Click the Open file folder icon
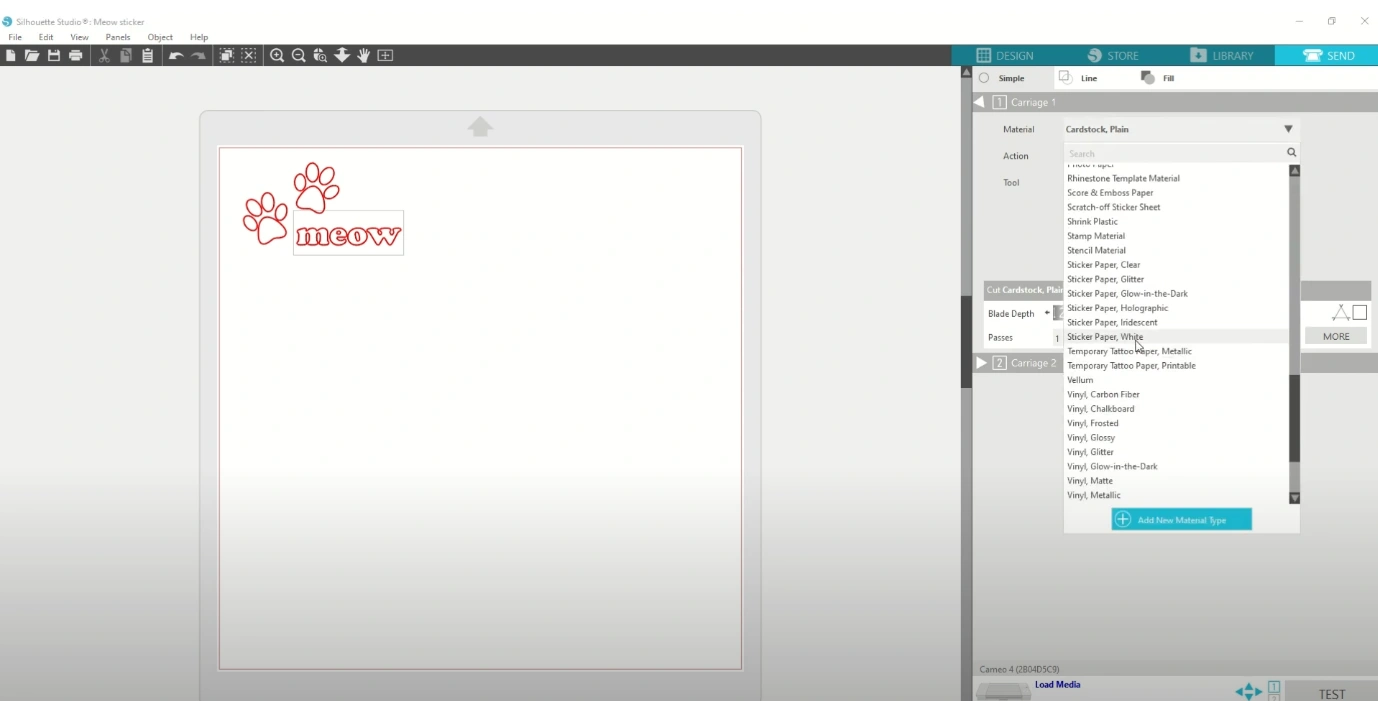The width and height of the screenshot is (1378, 701). pos(32,56)
